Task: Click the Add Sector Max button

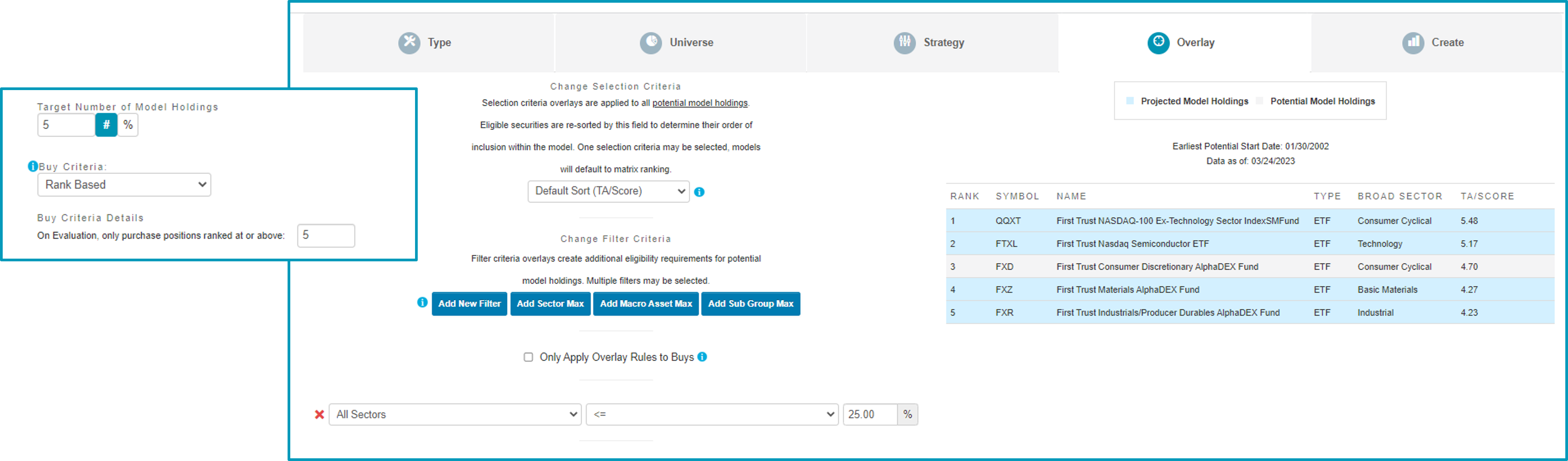Action: coord(550,304)
